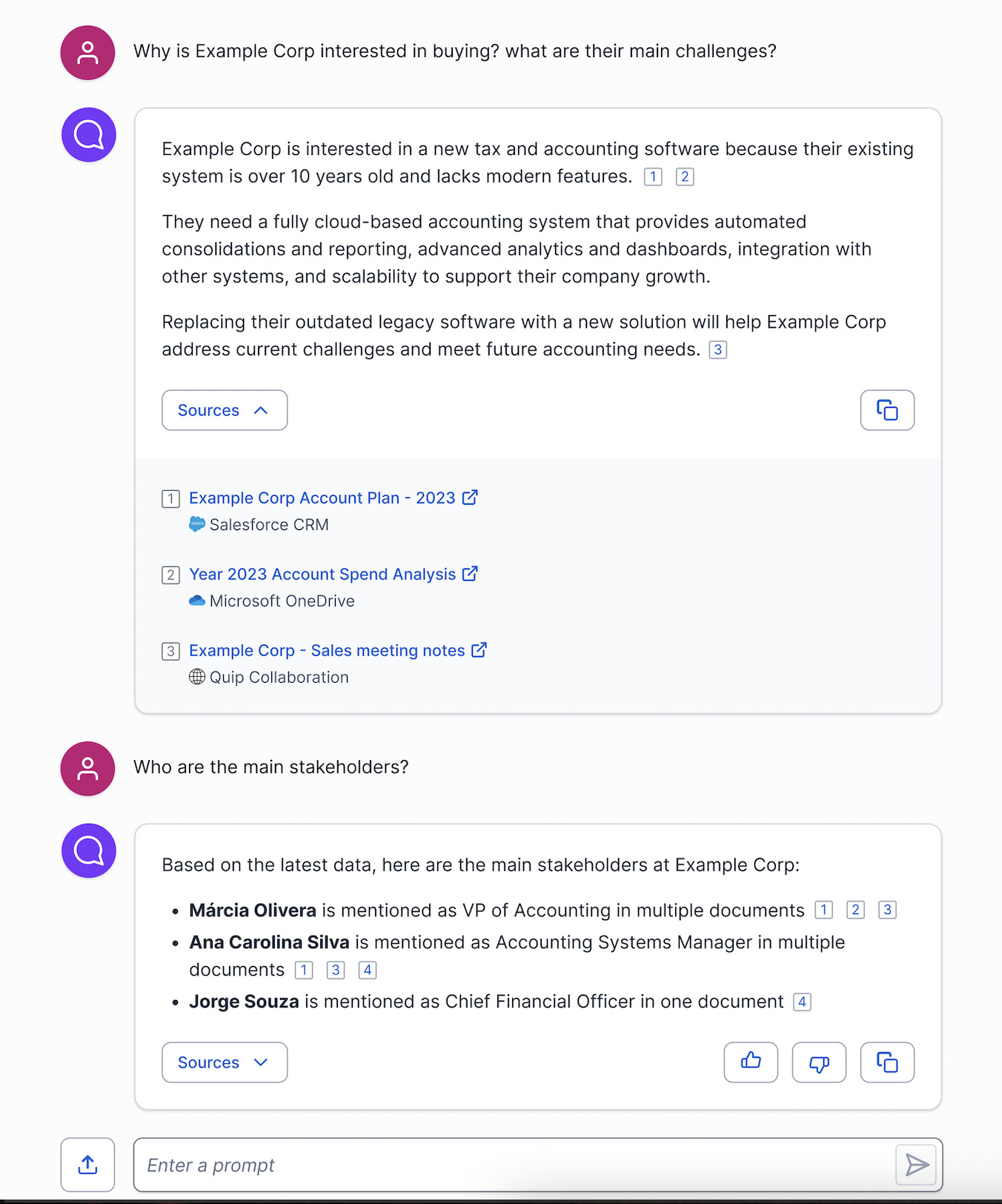Click citation 4 beside Jorge Souza line
The width and height of the screenshot is (1002, 1204).
[x=802, y=1002]
